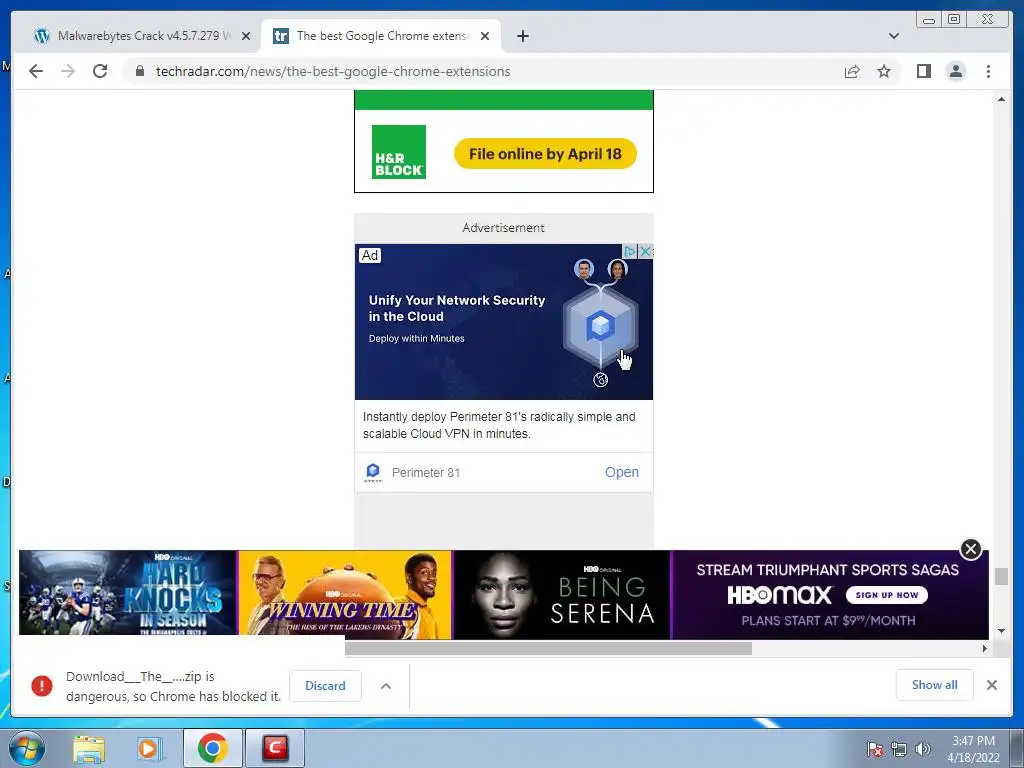Screen dimensions: 1024x768
Task: Click the HBO Max logo in banner
Action: point(779,595)
